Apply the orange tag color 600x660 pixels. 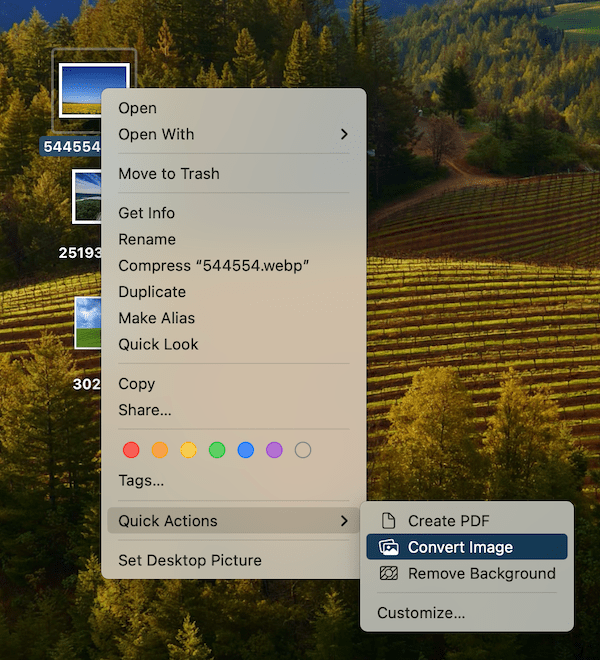coord(160,450)
